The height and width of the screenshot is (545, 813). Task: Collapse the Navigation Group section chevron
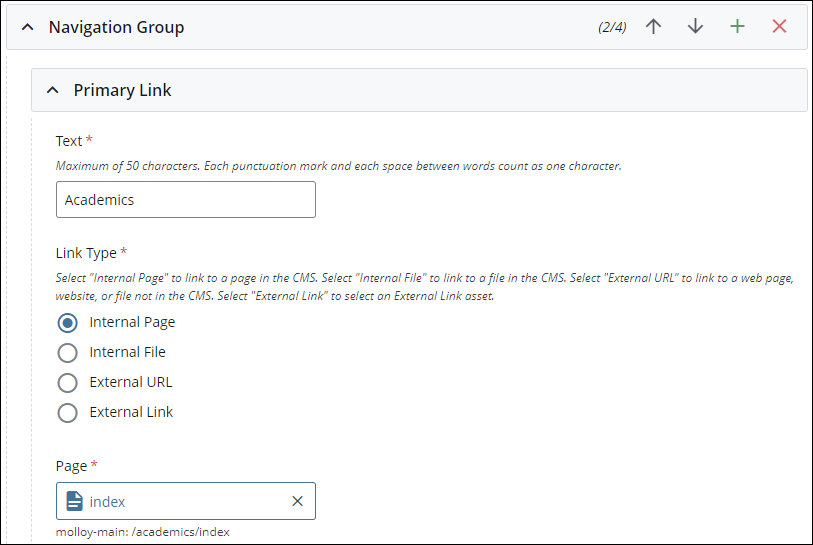pyautogui.click(x=27, y=27)
